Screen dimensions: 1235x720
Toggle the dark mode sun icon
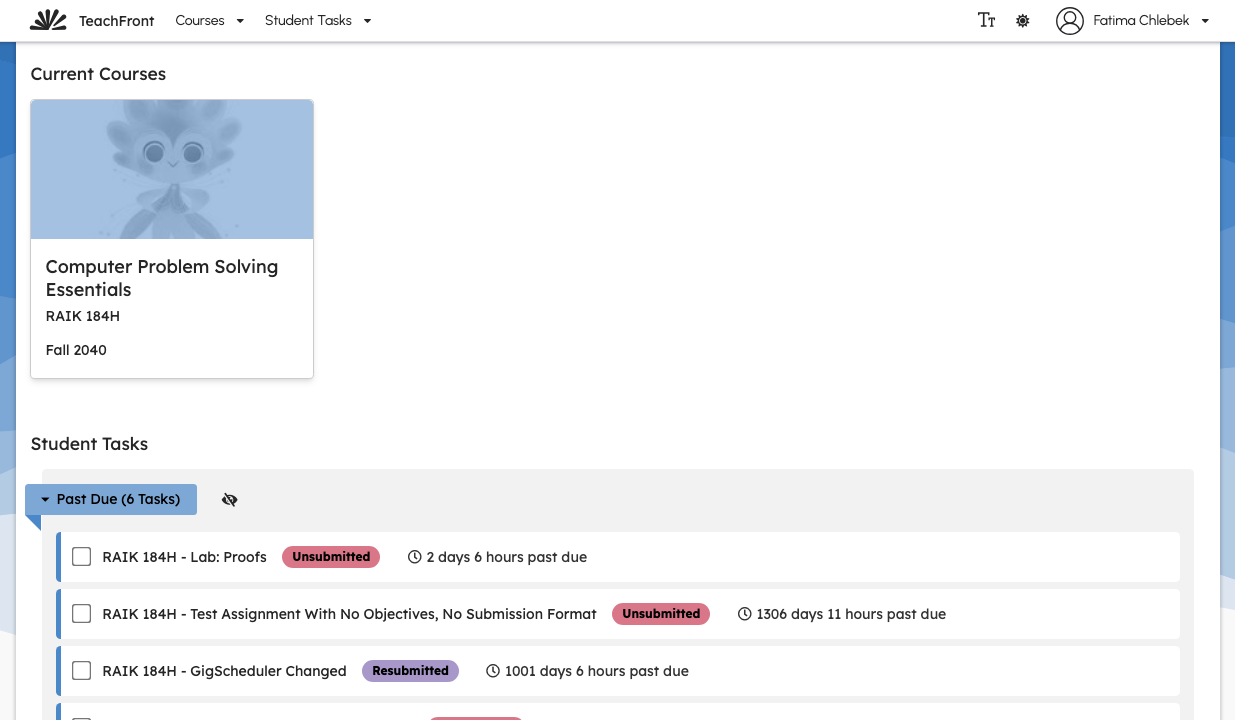point(1022,20)
